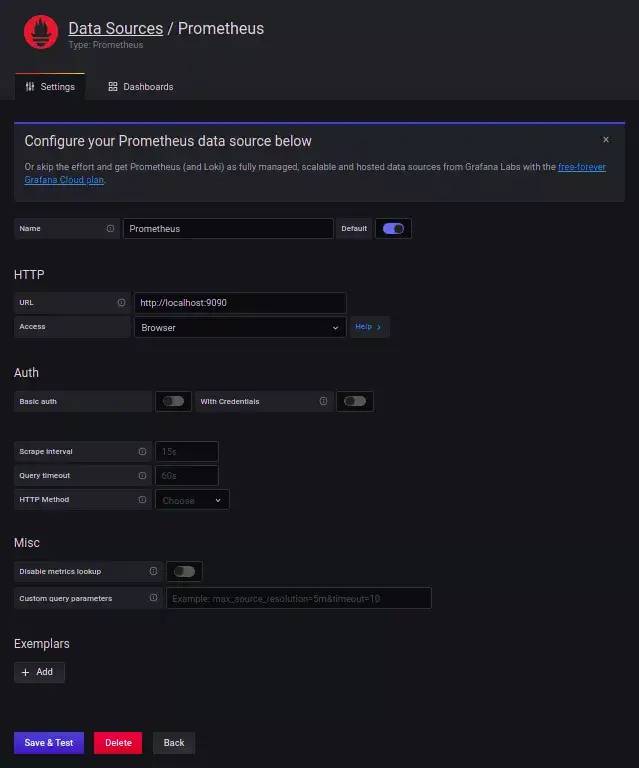Click the 'Auth' section heading
Screen dimensions: 639x768
click(26, 373)
